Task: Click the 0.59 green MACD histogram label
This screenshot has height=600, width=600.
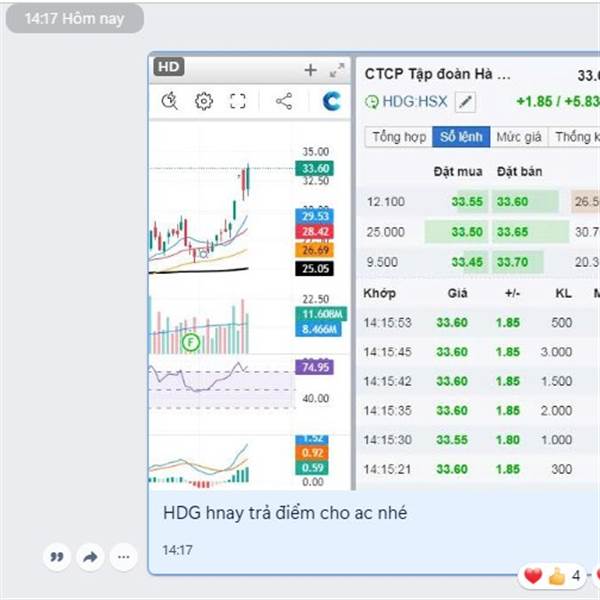Action: [x=312, y=468]
